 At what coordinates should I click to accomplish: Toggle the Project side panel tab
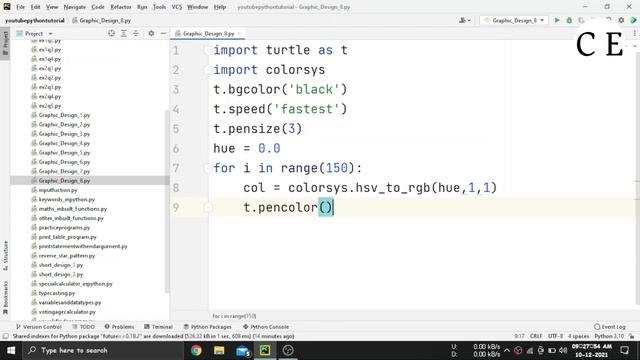[5, 44]
